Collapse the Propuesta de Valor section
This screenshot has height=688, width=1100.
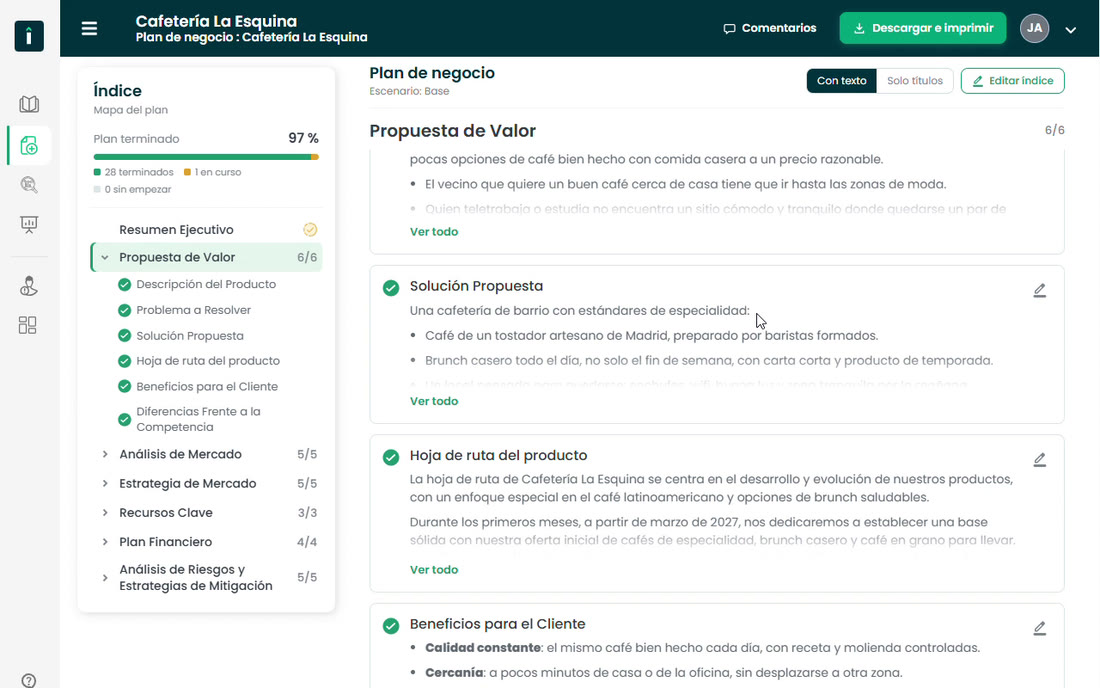coord(105,257)
